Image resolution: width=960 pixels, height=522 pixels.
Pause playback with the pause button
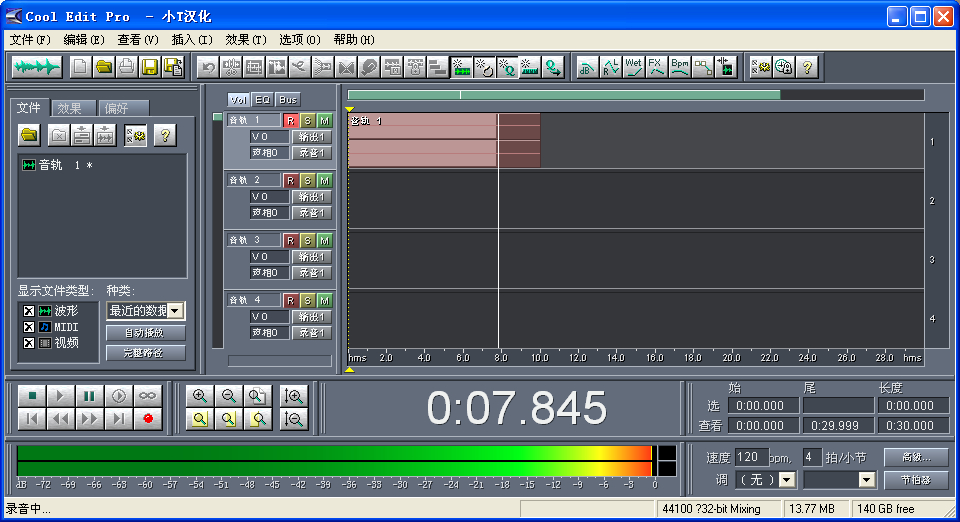(x=89, y=396)
